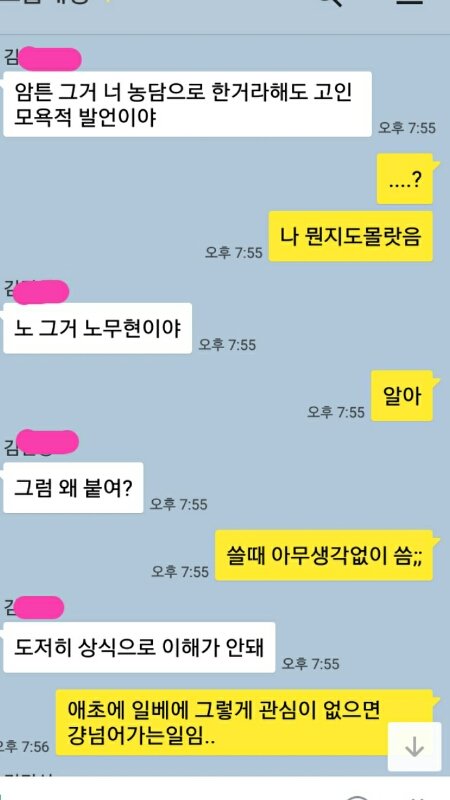Jump to latest message with down arrow
Viewport: 450px width, 800px height.
point(414,747)
